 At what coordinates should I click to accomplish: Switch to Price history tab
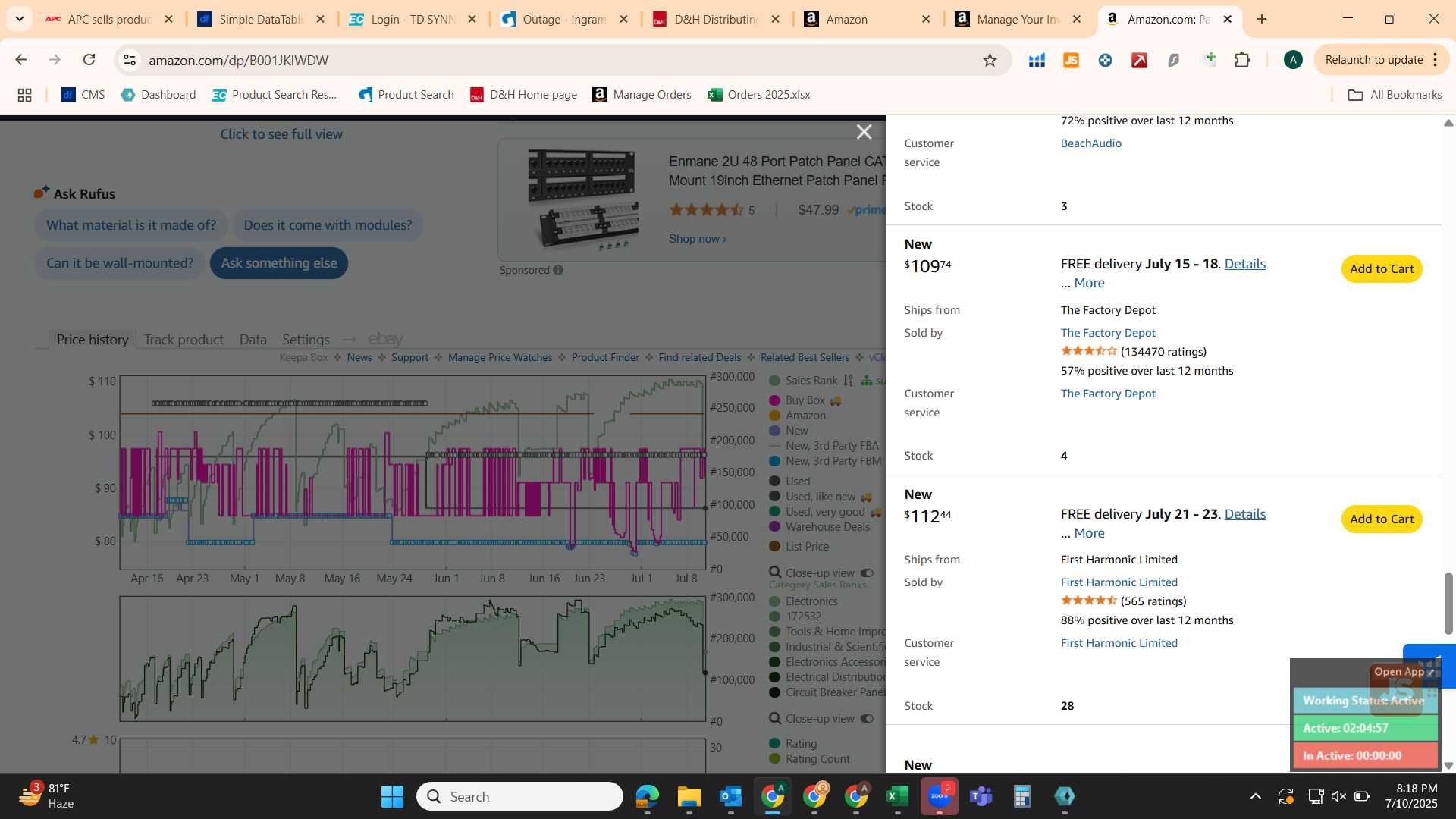click(93, 340)
